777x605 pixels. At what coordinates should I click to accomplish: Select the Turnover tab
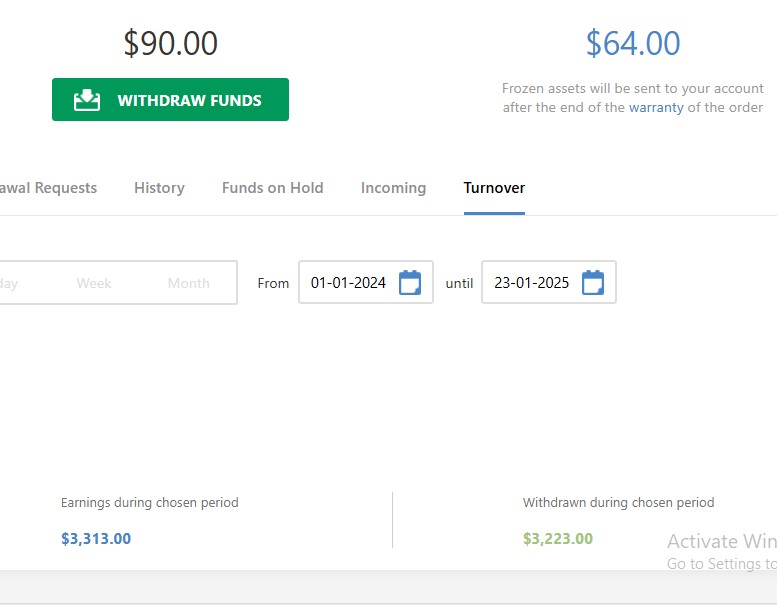[x=494, y=188]
